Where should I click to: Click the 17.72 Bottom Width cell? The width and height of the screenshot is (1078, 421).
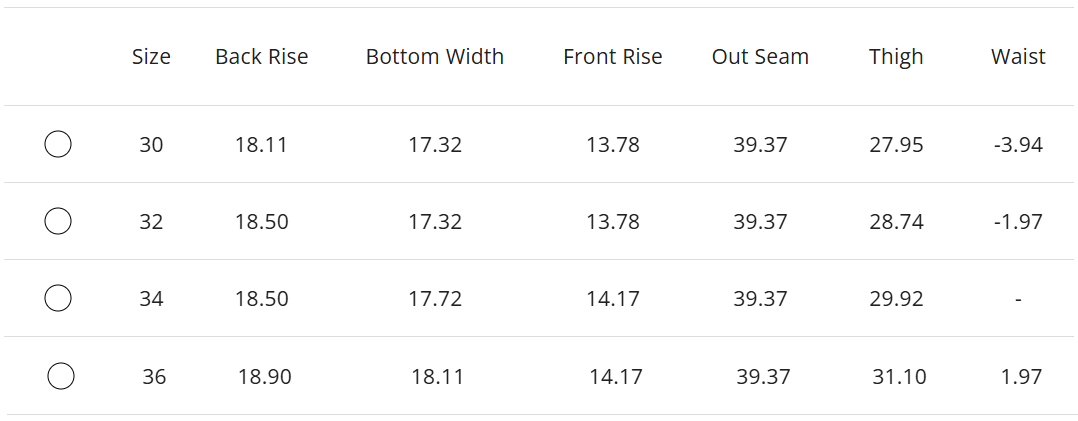[435, 299]
